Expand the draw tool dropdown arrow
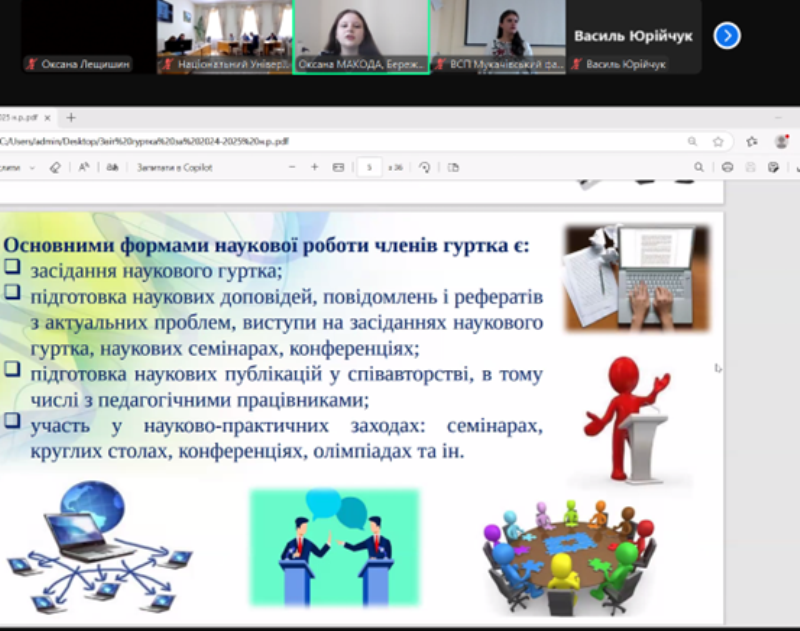800x631 pixels. click(x=32, y=167)
